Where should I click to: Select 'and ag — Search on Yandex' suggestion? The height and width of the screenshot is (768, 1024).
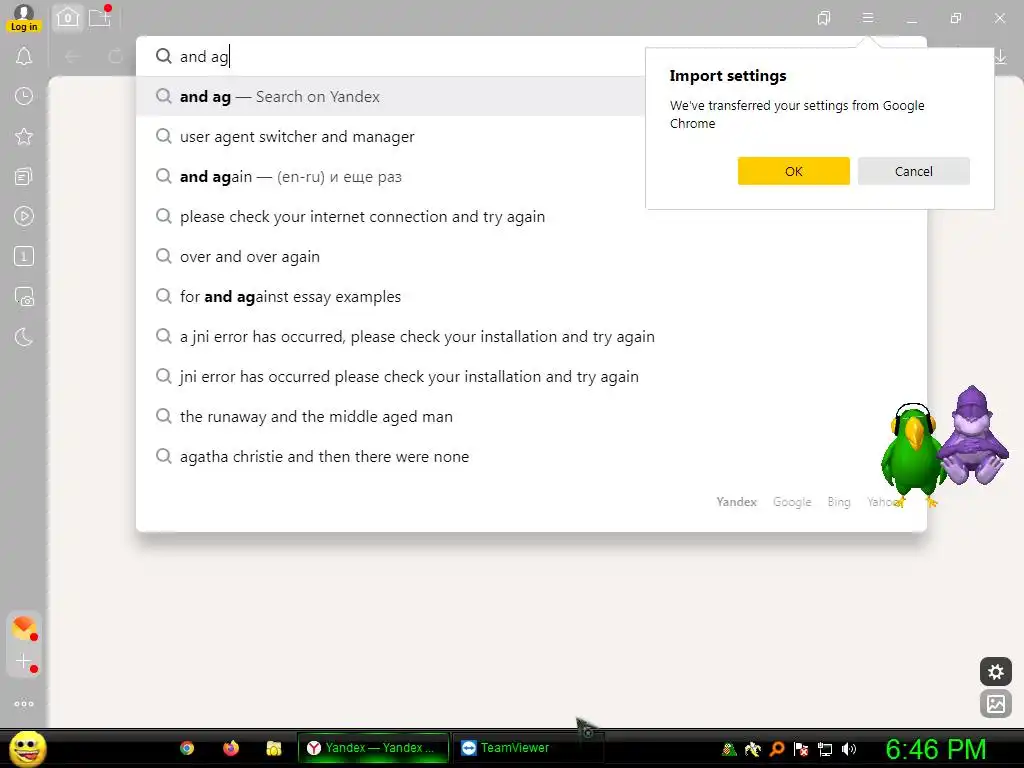tap(391, 97)
